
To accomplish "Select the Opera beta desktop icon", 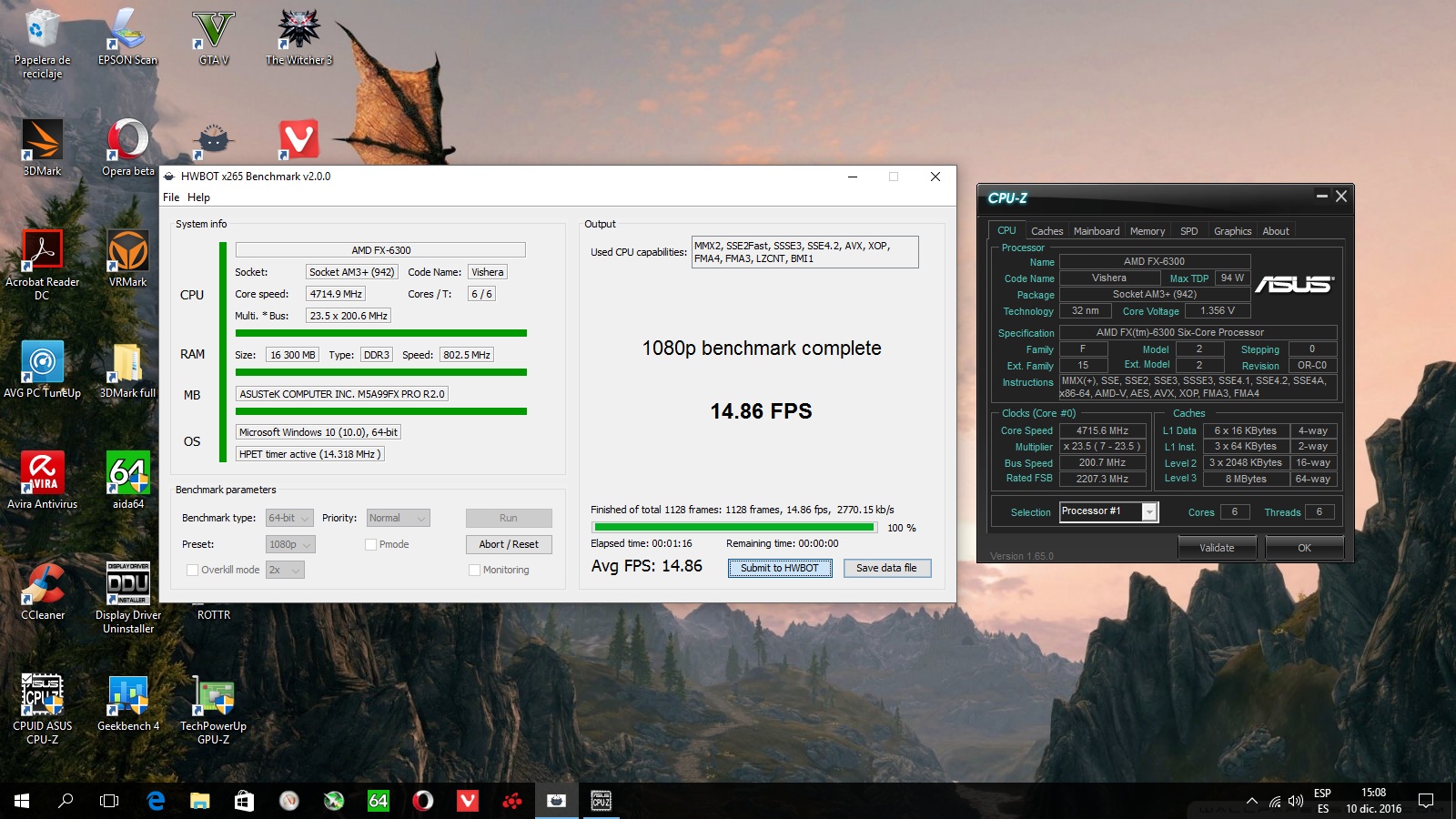I will [127, 147].
